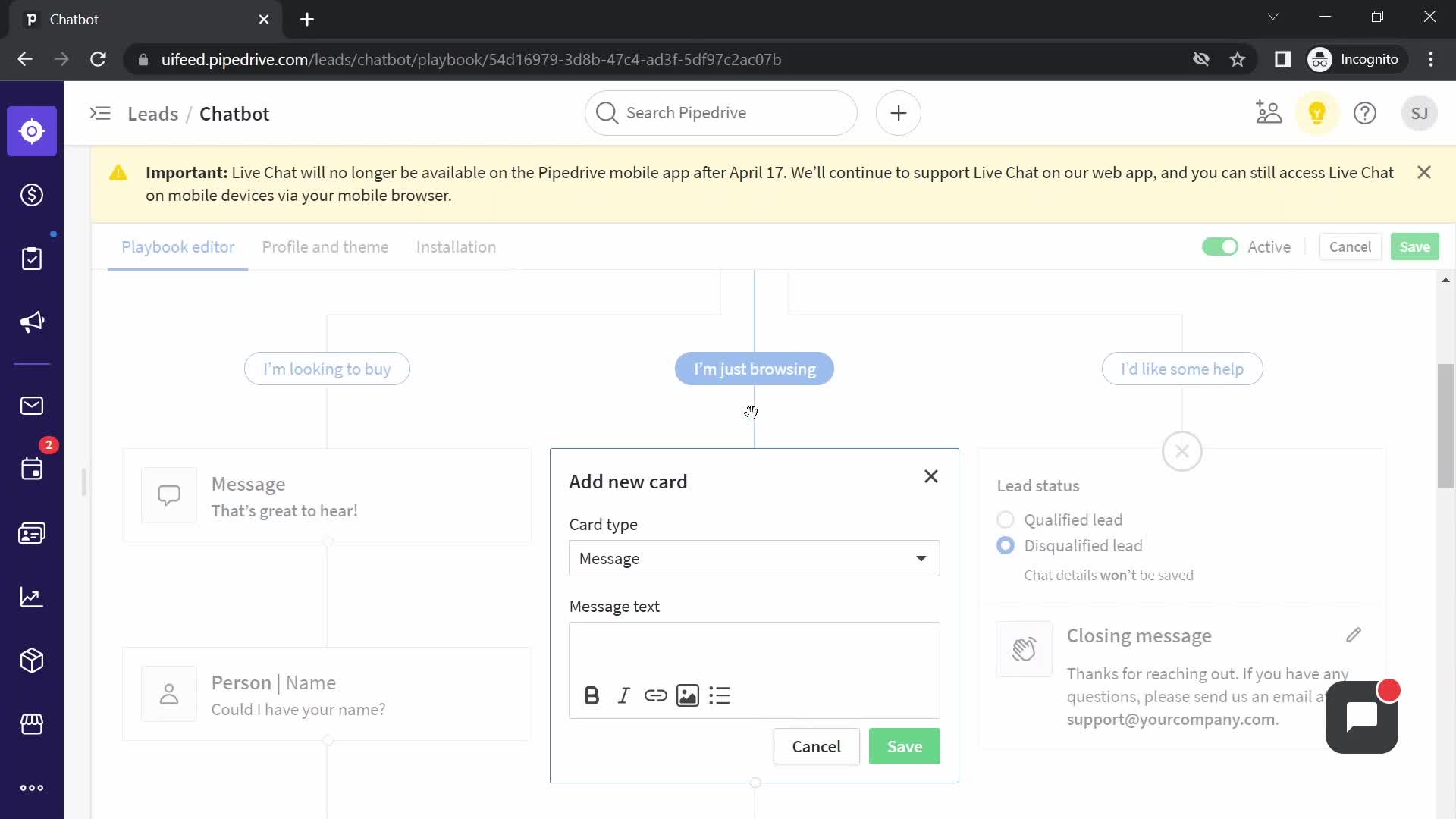Screen dimensions: 1456x819
Task: Click the Cancel button in dialog
Action: (816, 746)
